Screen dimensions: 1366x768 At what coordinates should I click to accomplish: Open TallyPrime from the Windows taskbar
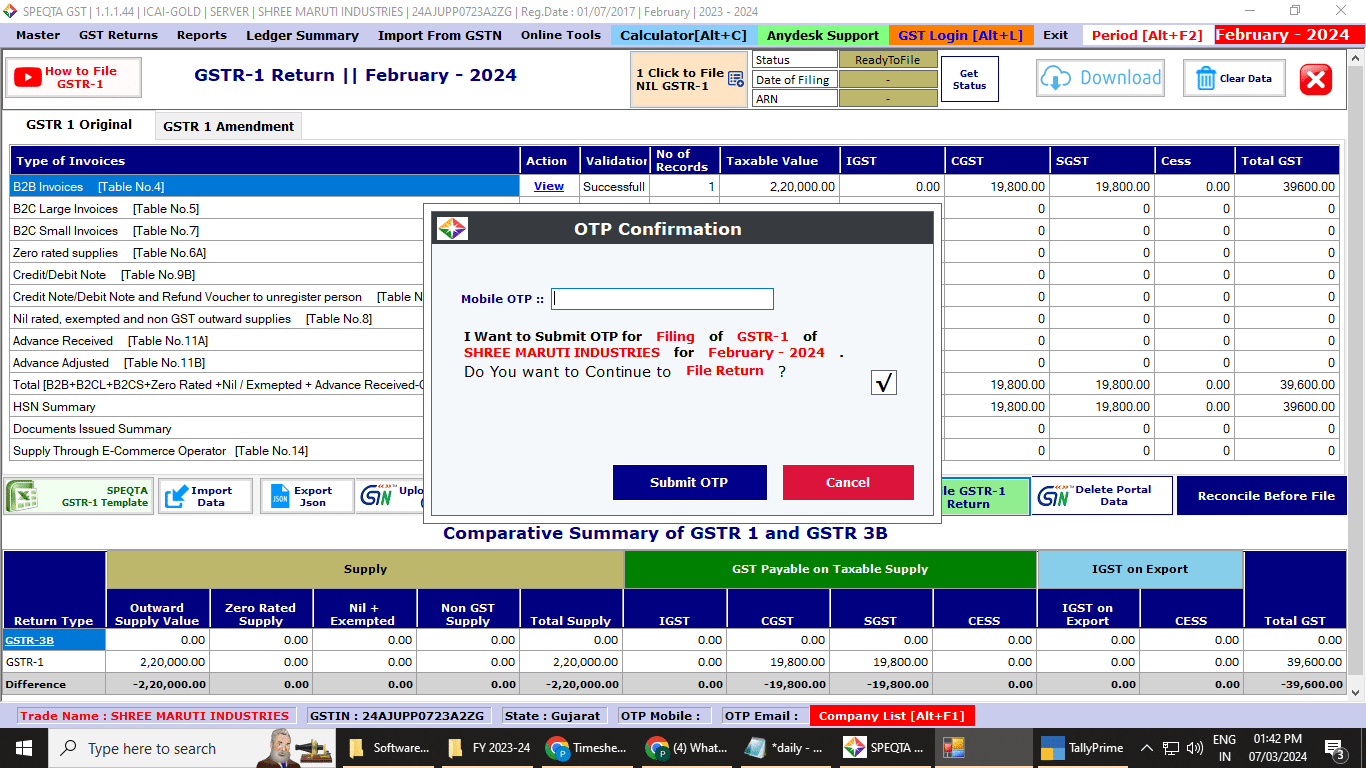click(1082, 748)
